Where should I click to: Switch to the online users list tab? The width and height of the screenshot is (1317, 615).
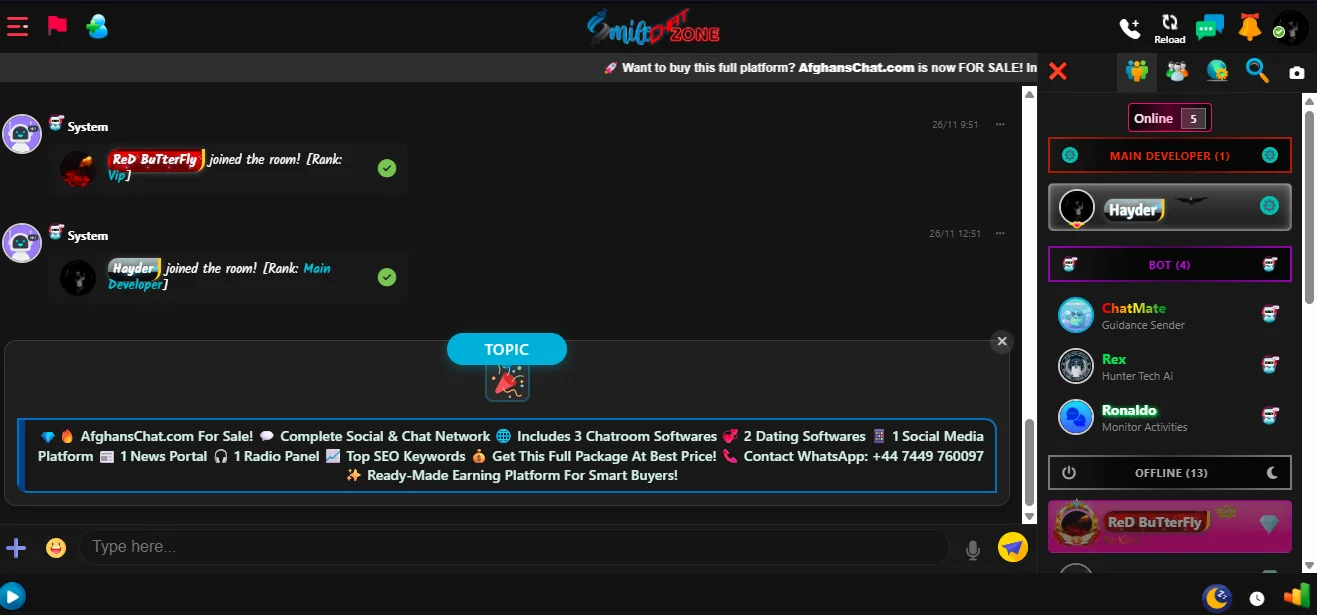(1137, 71)
